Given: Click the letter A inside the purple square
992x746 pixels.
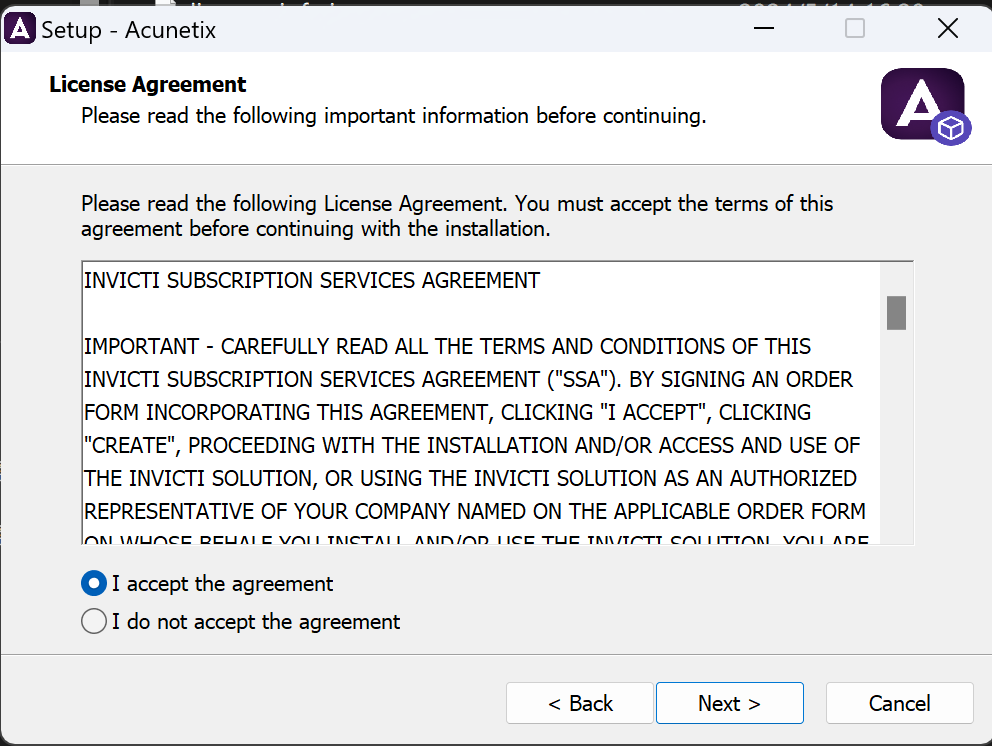Looking at the screenshot, I should point(918,102).
